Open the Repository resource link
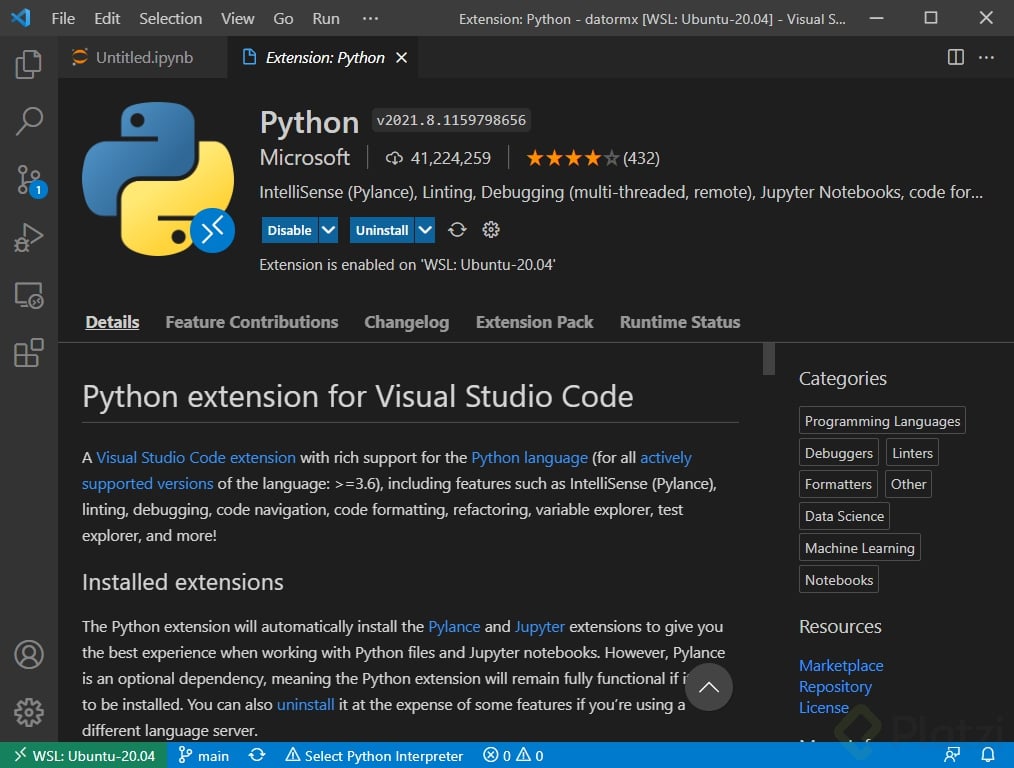 click(835, 687)
